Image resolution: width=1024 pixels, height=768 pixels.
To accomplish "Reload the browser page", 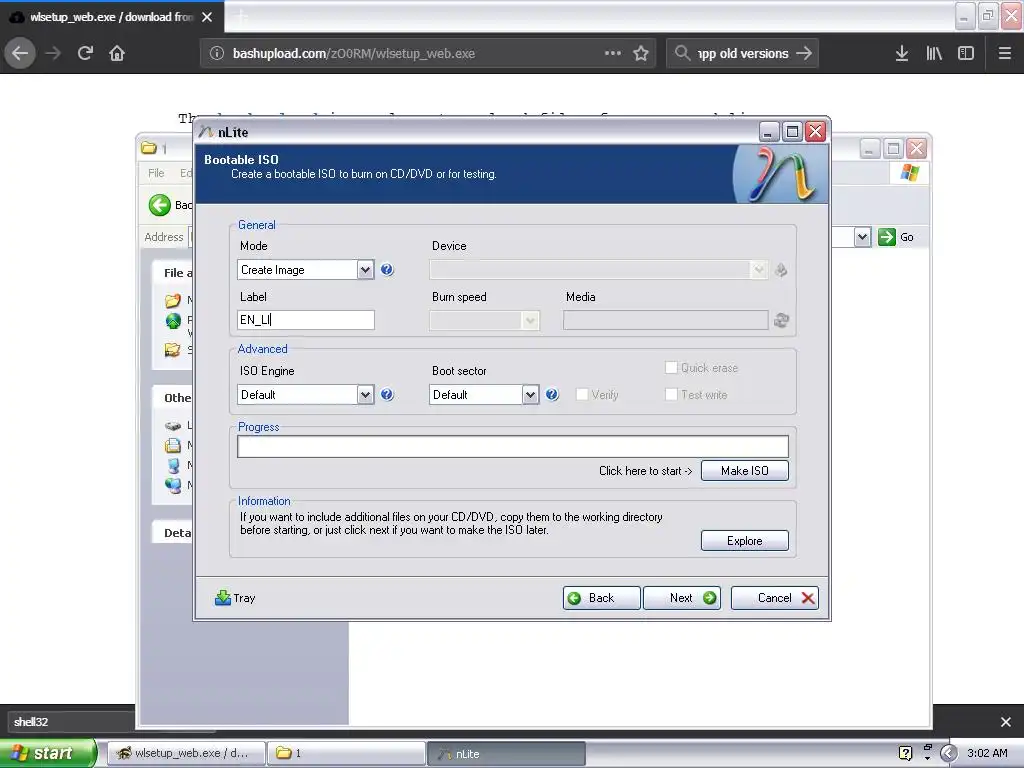I will click(x=85, y=53).
